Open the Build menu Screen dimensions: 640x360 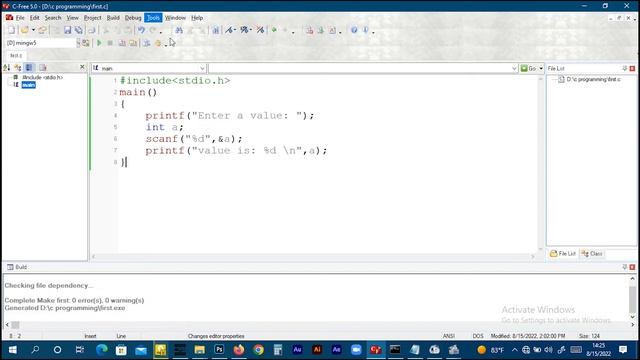click(x=113, y=18)
